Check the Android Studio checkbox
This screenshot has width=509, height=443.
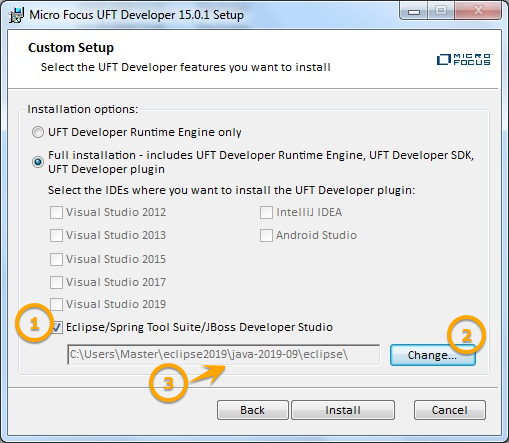(x=266, y=235)
